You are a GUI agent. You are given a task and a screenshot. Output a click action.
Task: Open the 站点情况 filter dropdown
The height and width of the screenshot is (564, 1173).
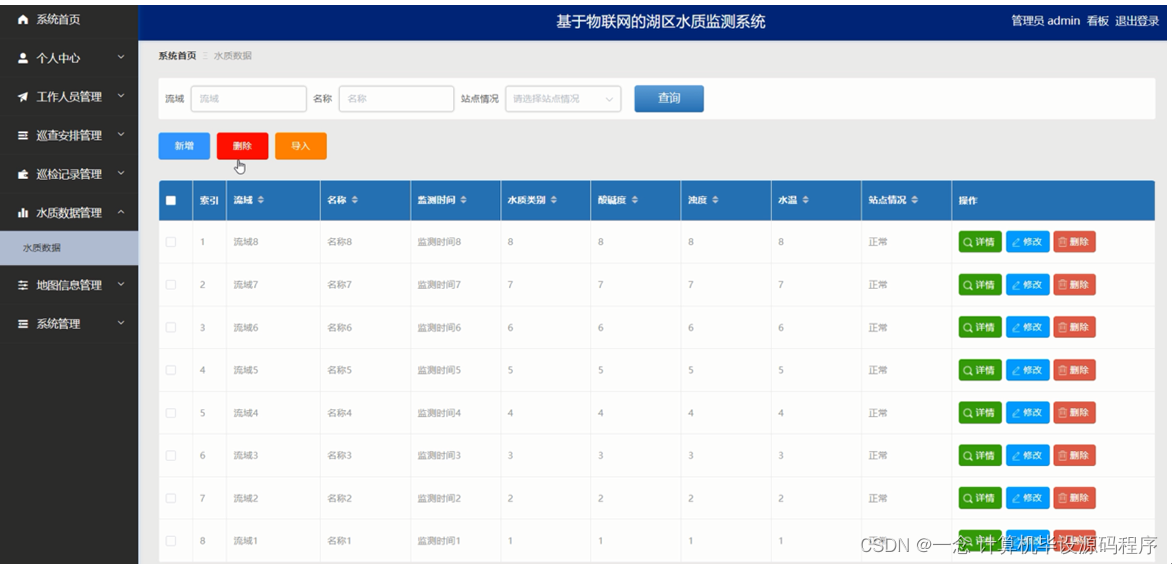point(563,99)
